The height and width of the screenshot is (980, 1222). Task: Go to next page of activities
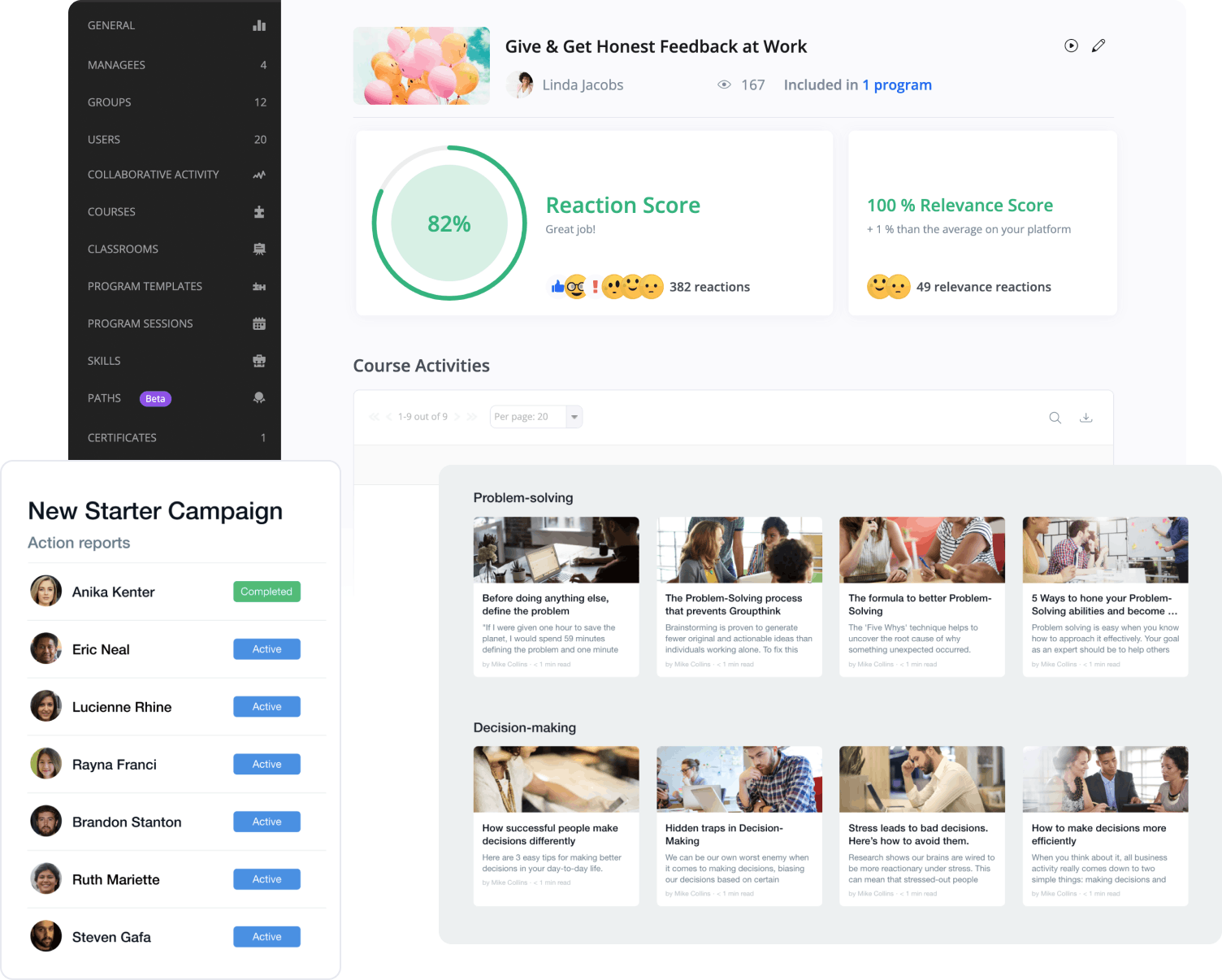click(457, 417)
